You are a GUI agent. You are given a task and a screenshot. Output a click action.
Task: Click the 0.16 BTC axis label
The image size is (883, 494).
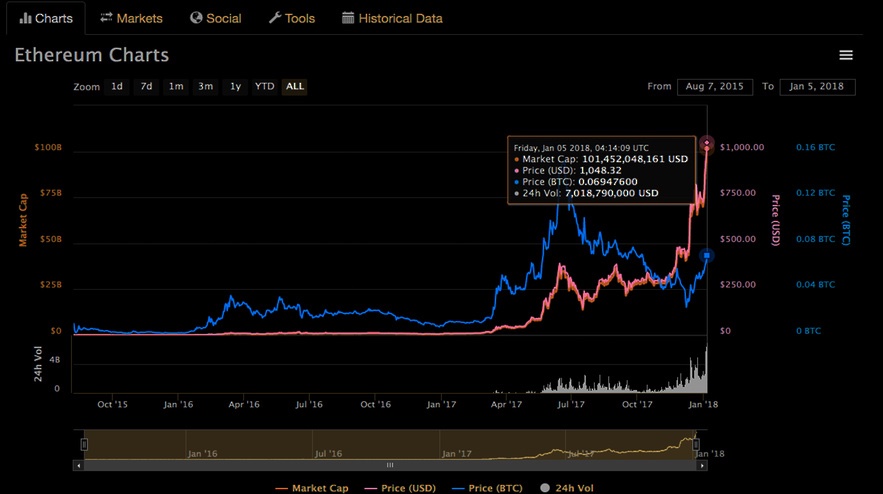click(815, 147)
